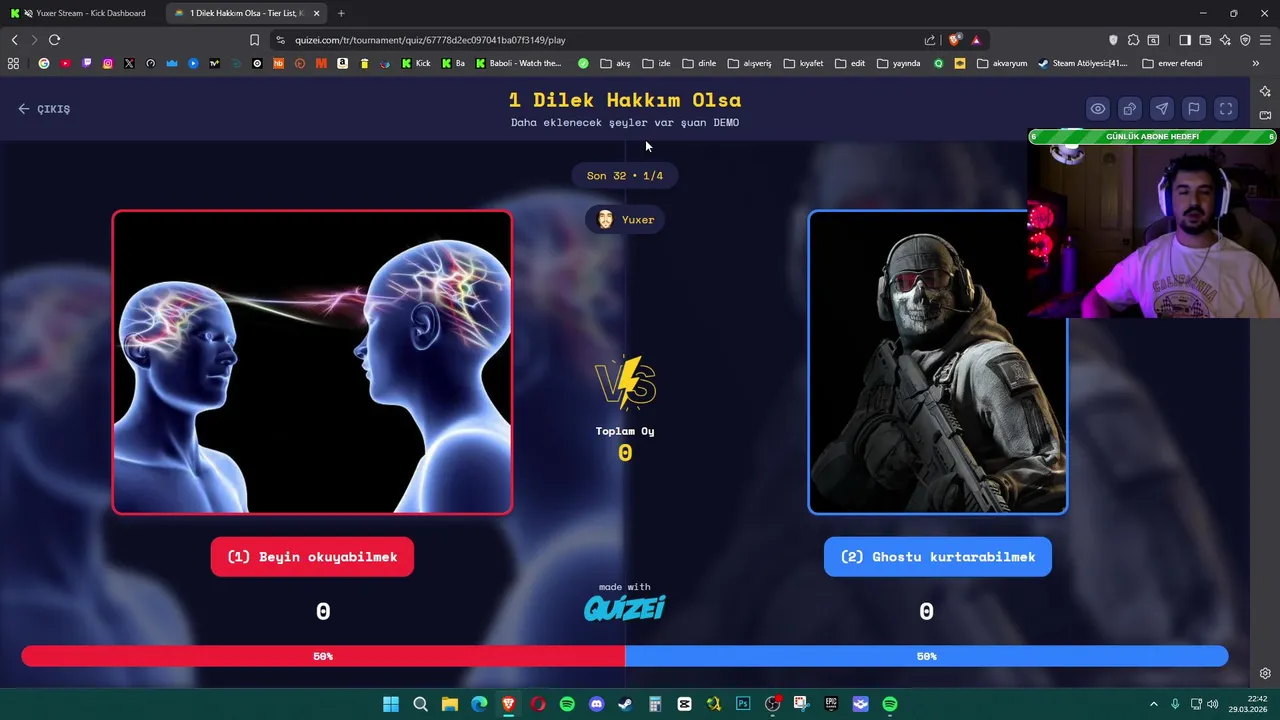Open Calculator from the taskbar

click(x=655, y=704)
